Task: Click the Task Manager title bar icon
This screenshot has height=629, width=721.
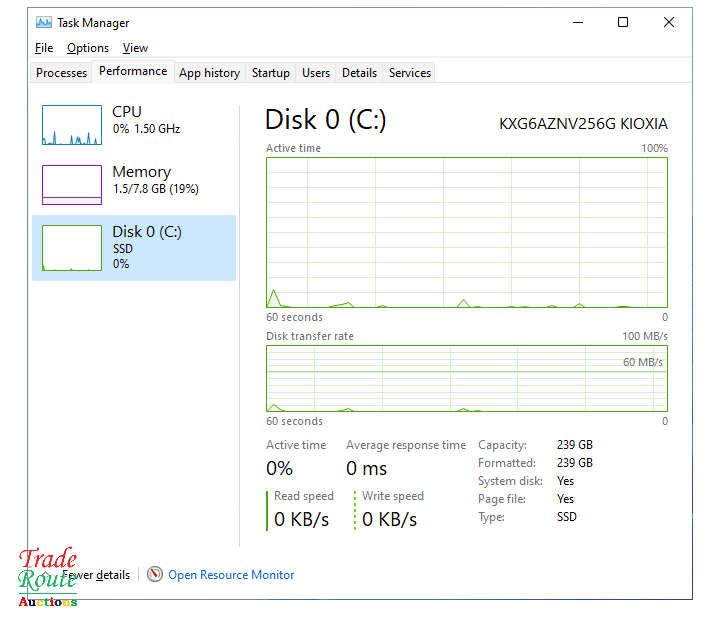Action: [x=44, y=23]
